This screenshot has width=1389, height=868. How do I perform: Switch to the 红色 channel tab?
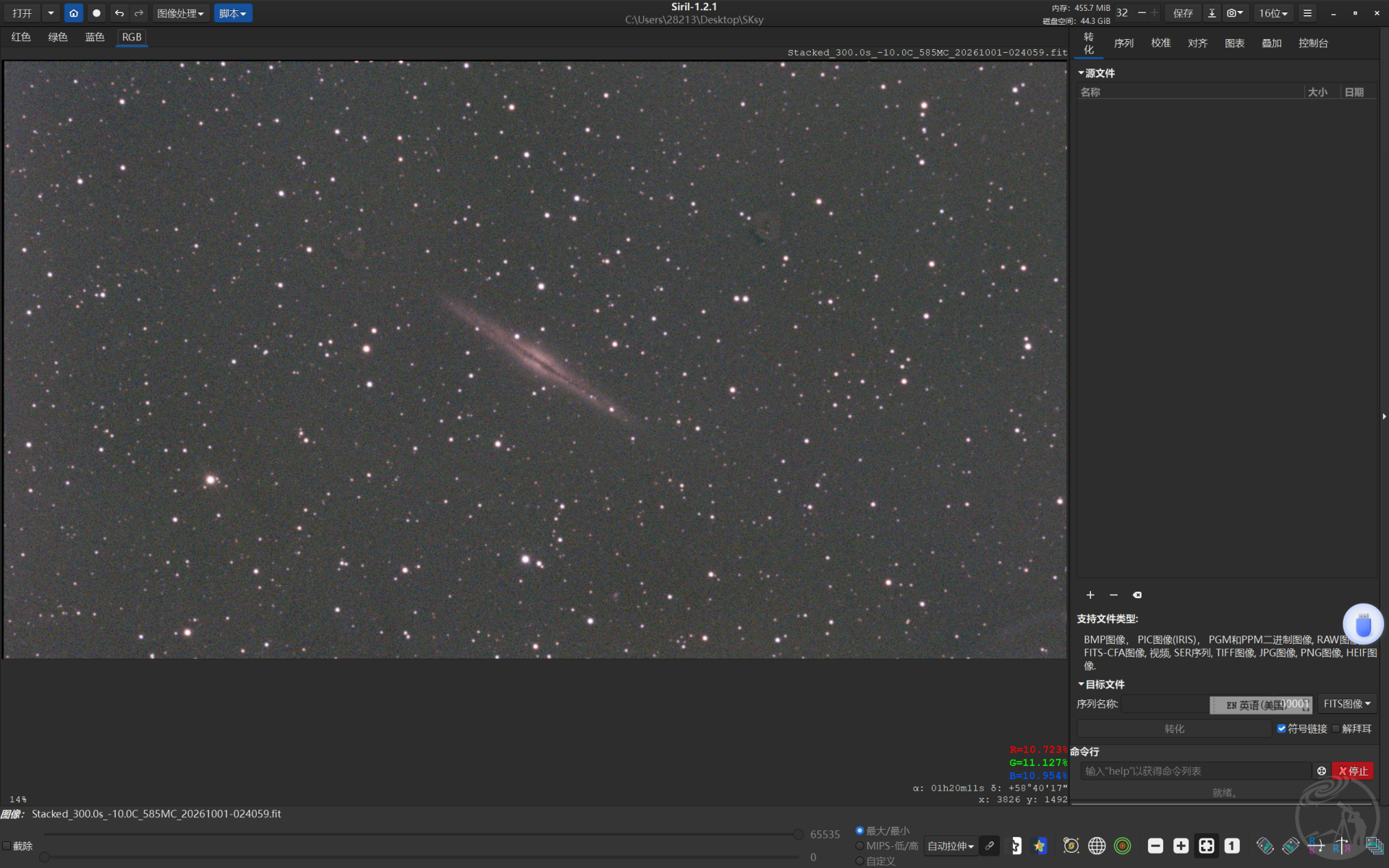(21, 37)
